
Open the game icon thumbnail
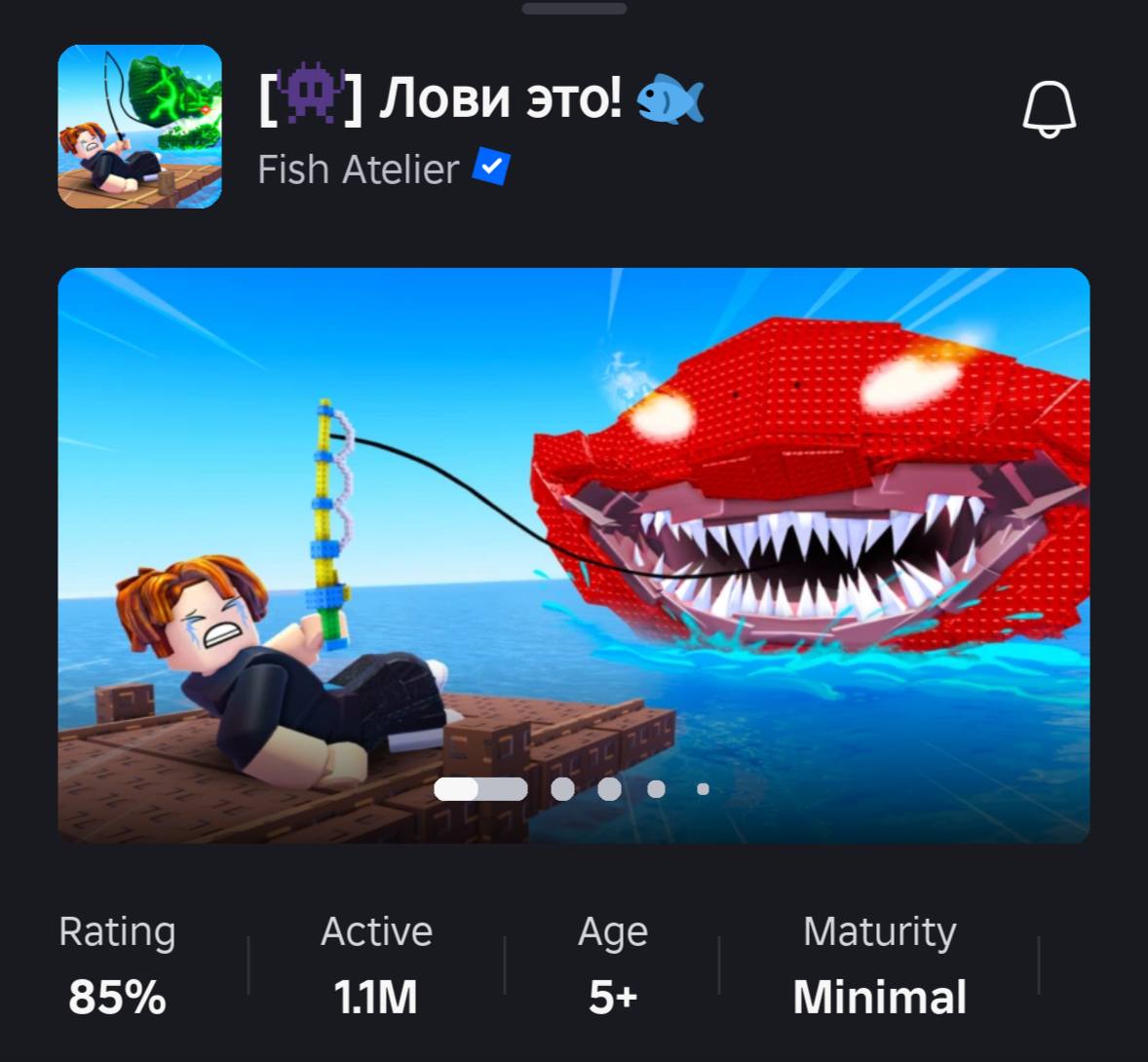coord(139,127)
